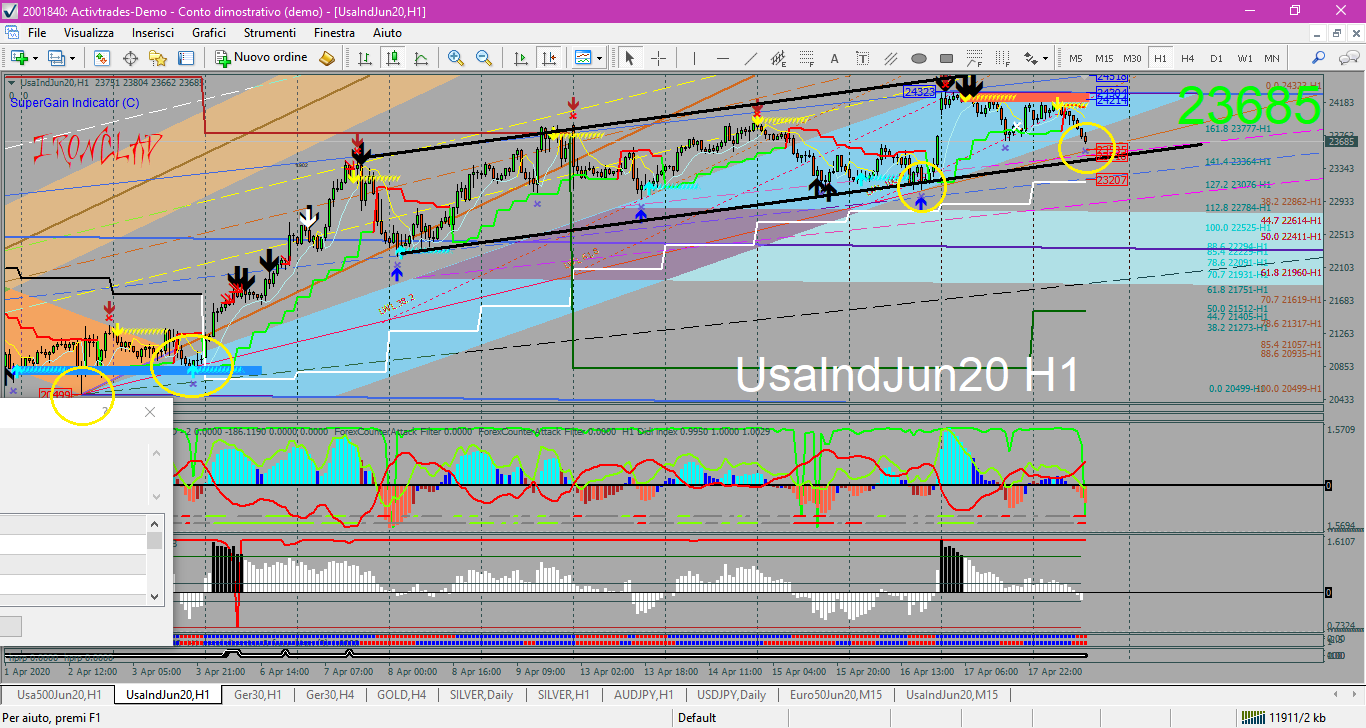This screenshot has height=728, width=1366.
Task: Zoom out of the chart
Action: (x=484, y=58)
